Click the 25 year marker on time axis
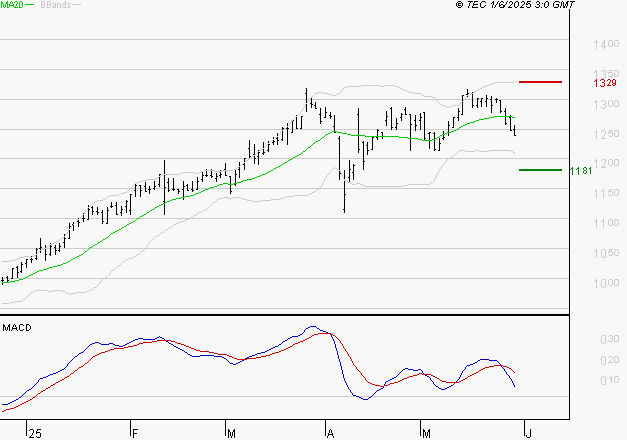Viewport: 627px width, 440px height. pos(35,433)
